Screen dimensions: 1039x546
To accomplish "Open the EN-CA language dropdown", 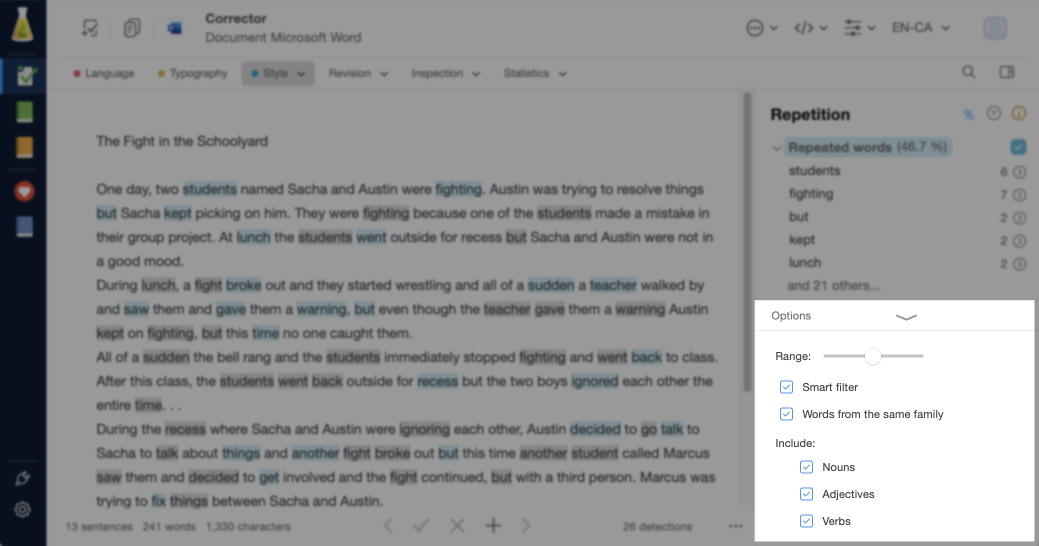I will [x=920, y=28].
